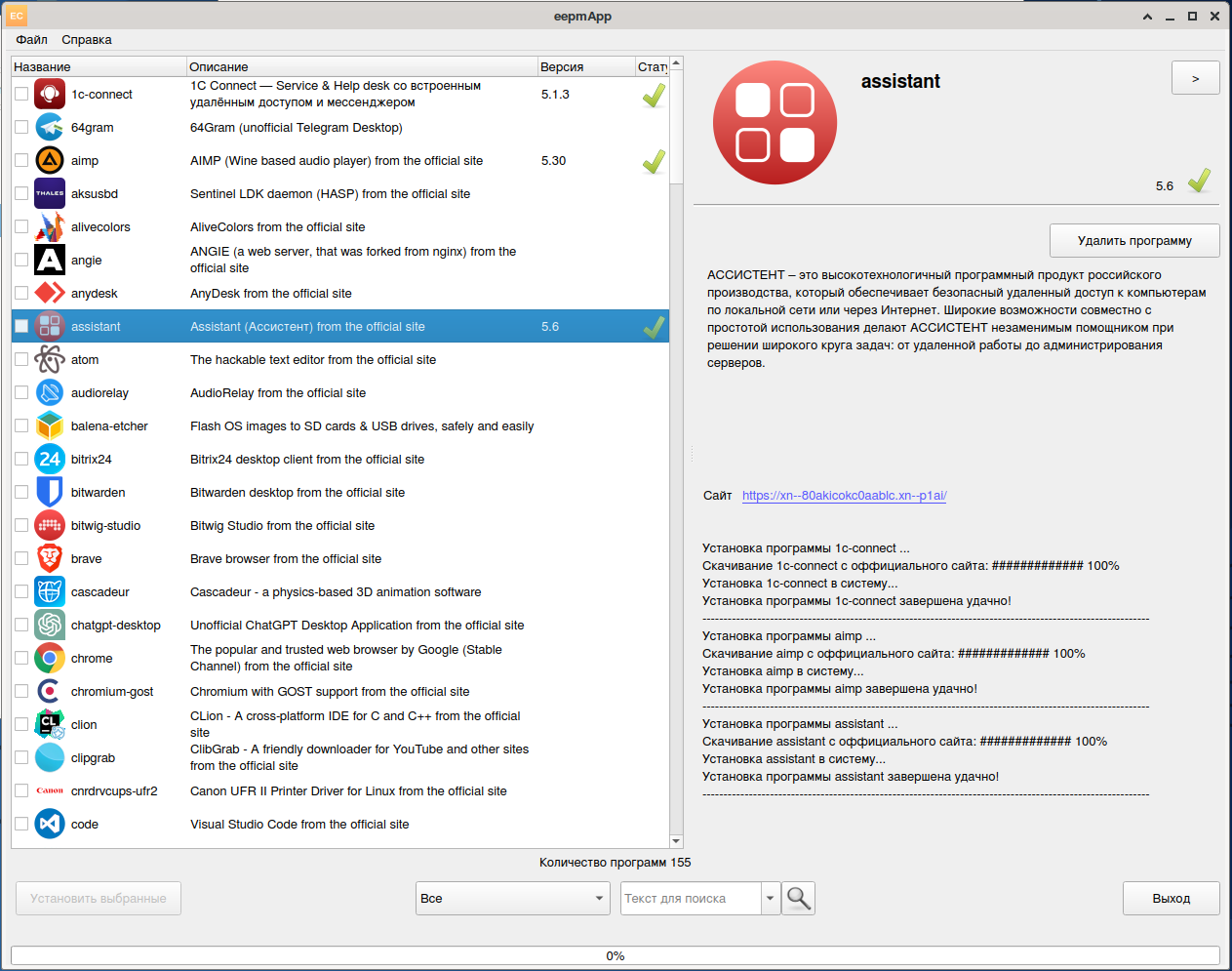This screenshot has height=971, width=1232.
Task: Tick the chrome checkbox
Action: pos(21,659)
